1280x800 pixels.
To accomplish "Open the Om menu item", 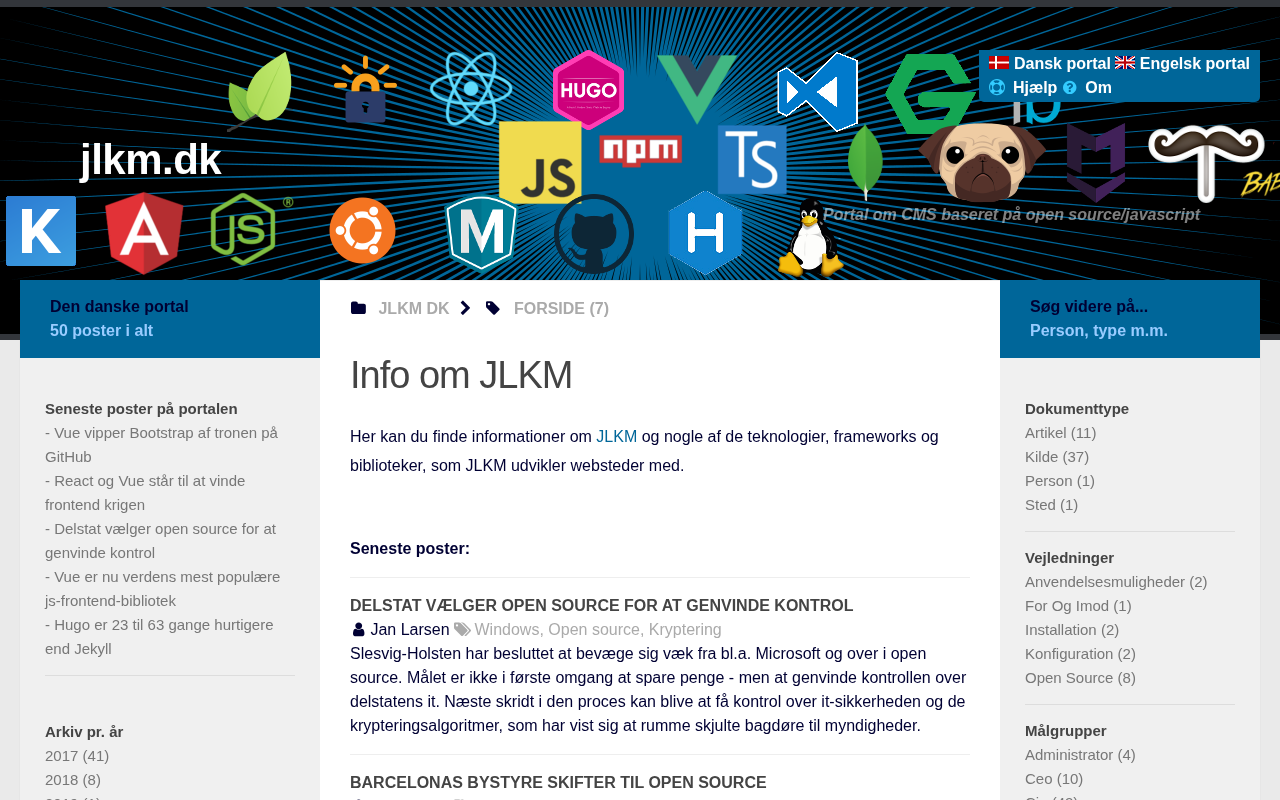I will pyautogui.click(x=1098, y=88).
